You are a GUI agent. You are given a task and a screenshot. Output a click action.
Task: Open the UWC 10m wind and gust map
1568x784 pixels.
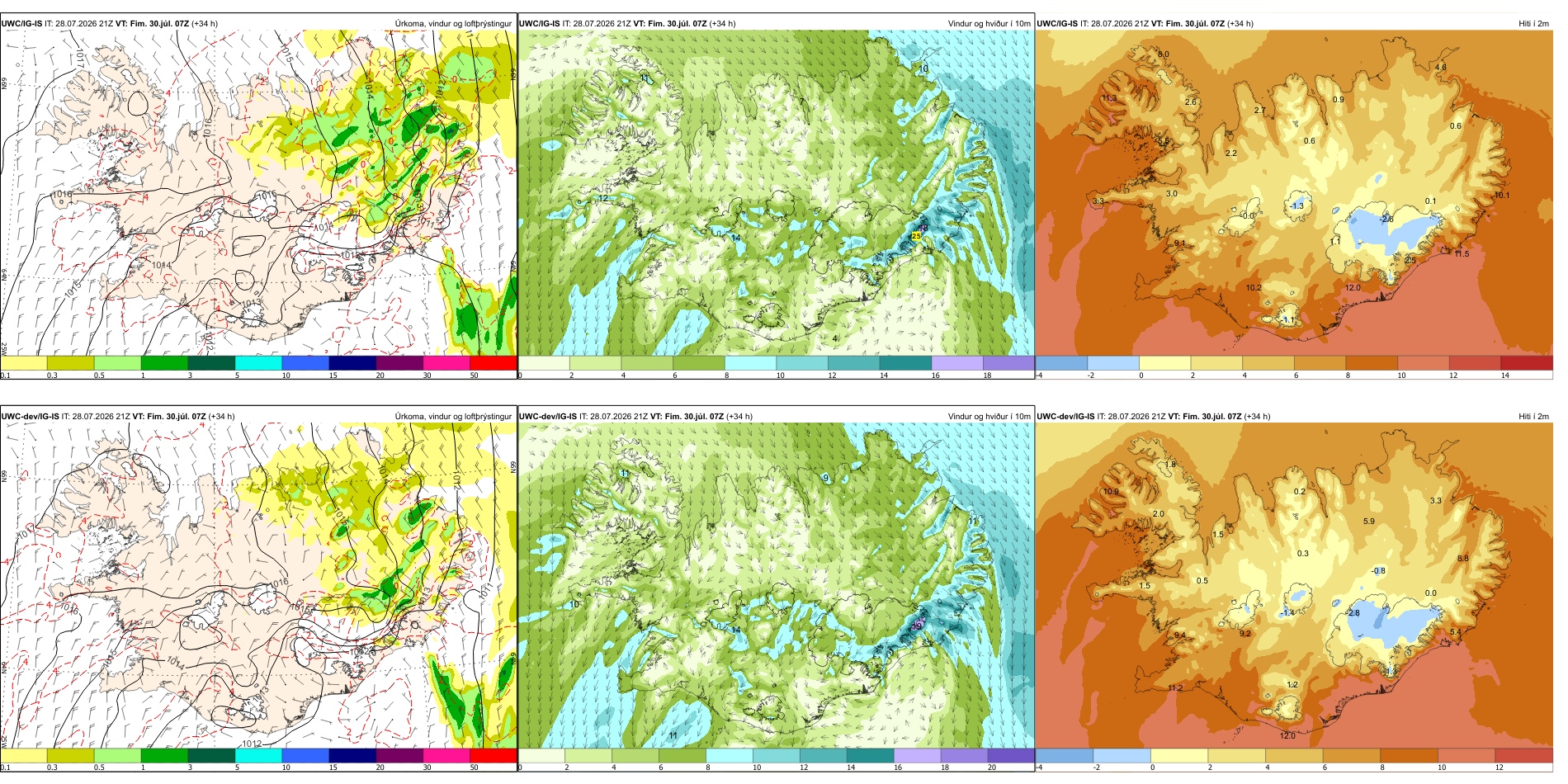(776, 193)
